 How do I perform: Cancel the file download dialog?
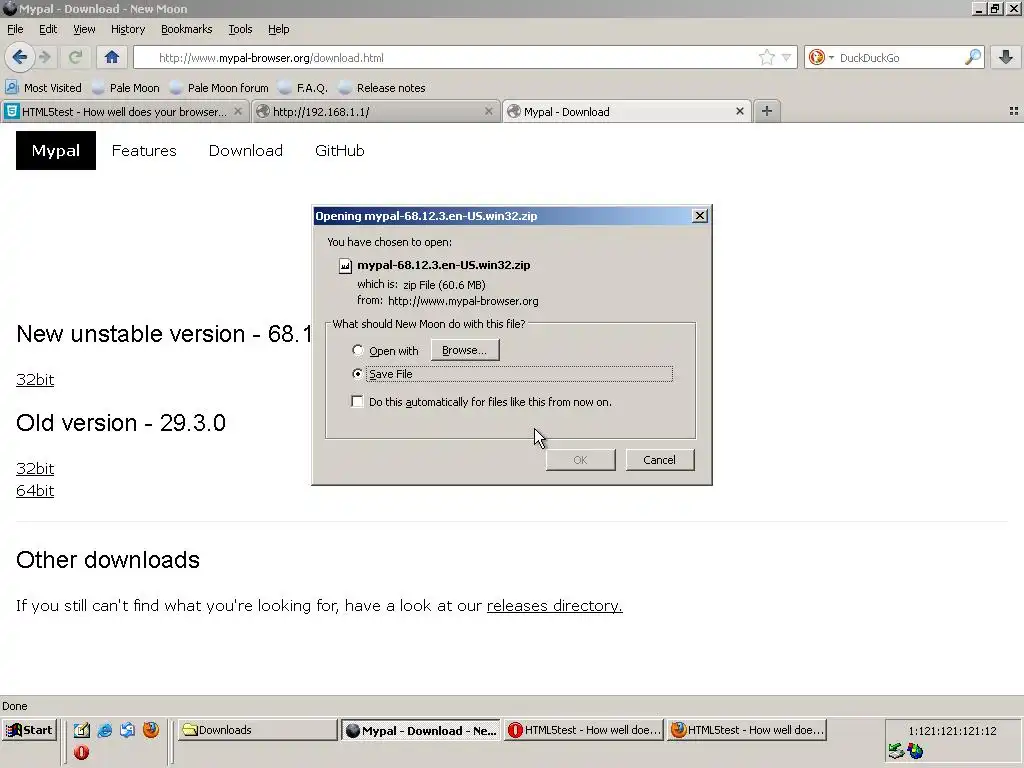(660, 460)
